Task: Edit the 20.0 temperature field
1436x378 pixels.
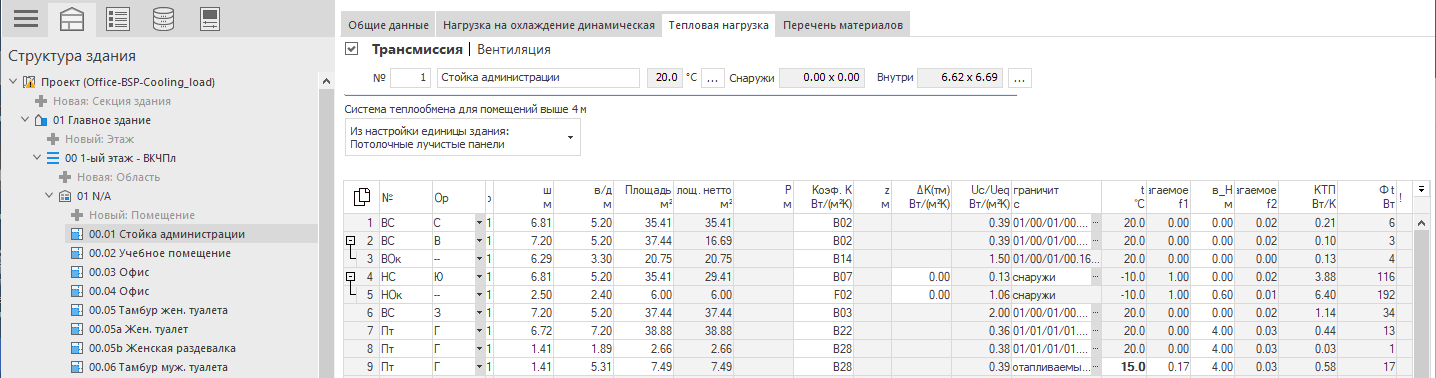Action: [x=664, y=77]
